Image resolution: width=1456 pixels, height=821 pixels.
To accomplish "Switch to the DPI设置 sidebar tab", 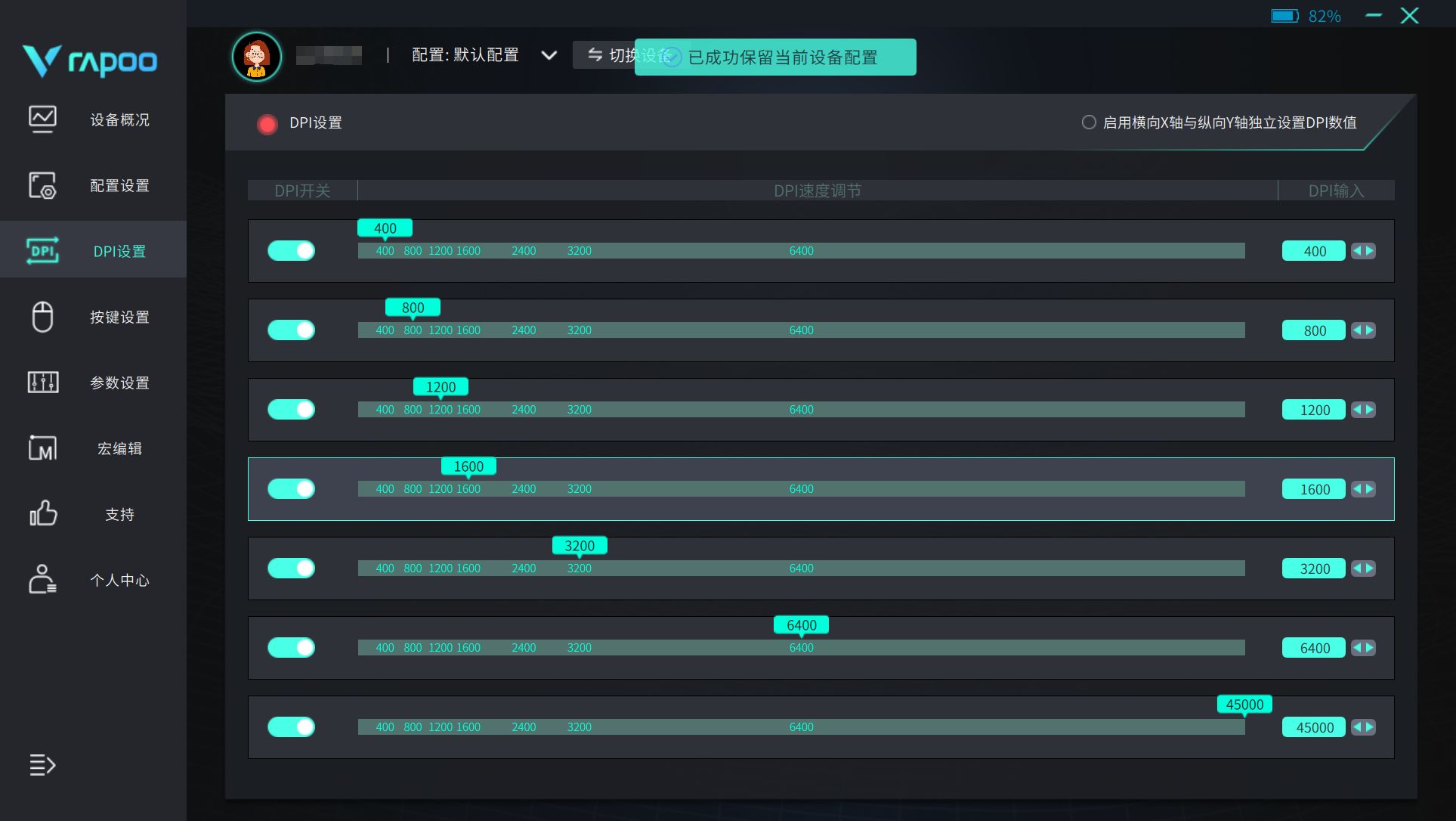I will point(119,251).
